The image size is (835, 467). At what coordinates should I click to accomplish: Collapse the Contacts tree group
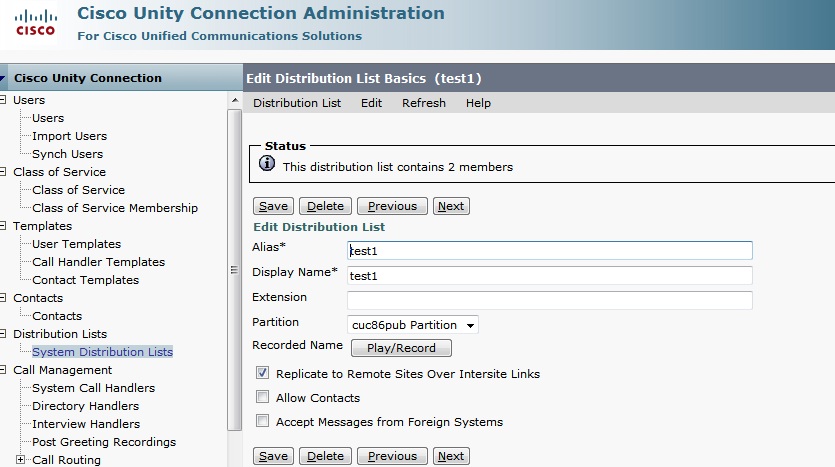click(3, 298)
